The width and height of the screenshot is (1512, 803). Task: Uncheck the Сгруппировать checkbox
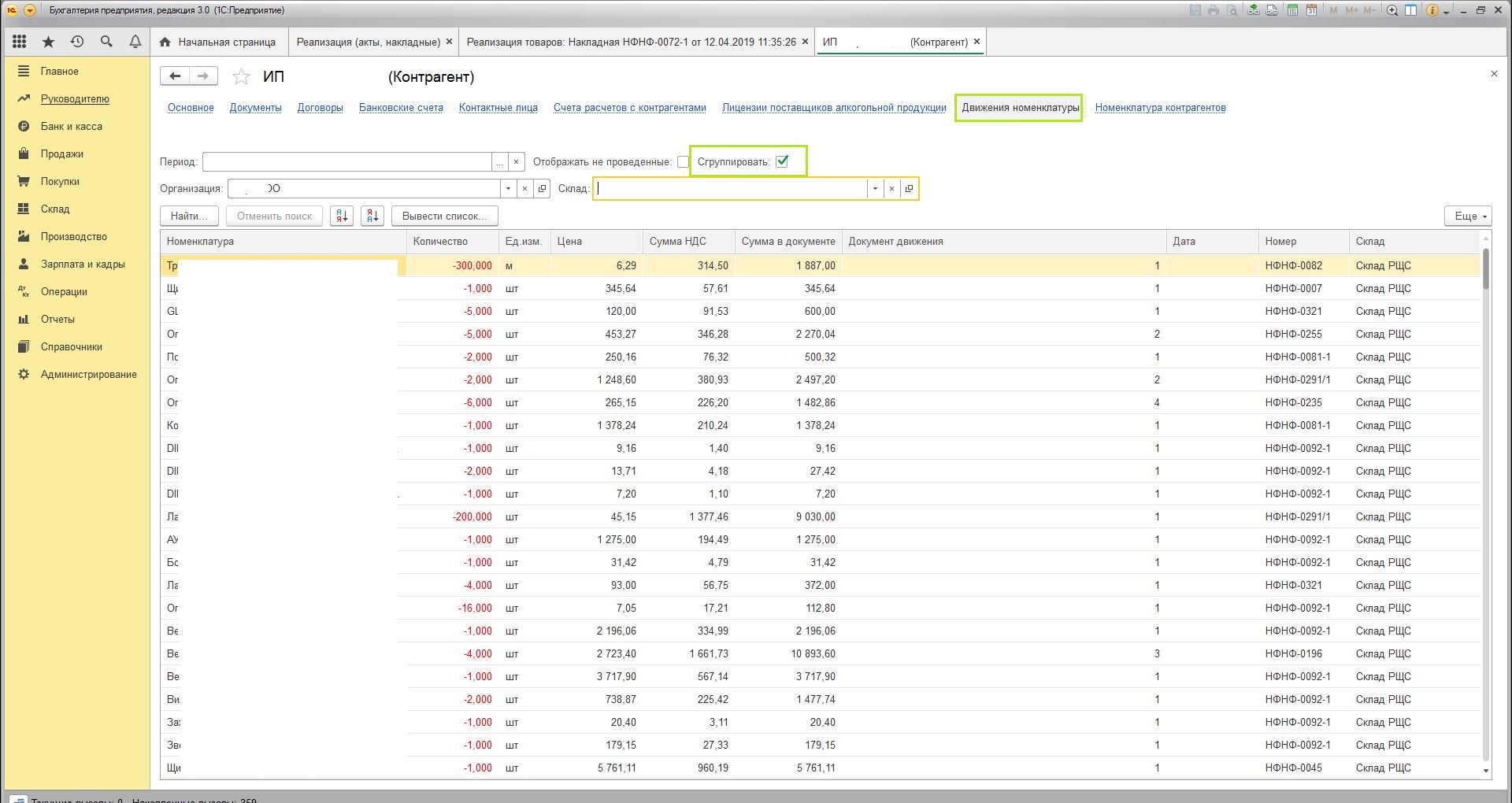tap(782, 161)
